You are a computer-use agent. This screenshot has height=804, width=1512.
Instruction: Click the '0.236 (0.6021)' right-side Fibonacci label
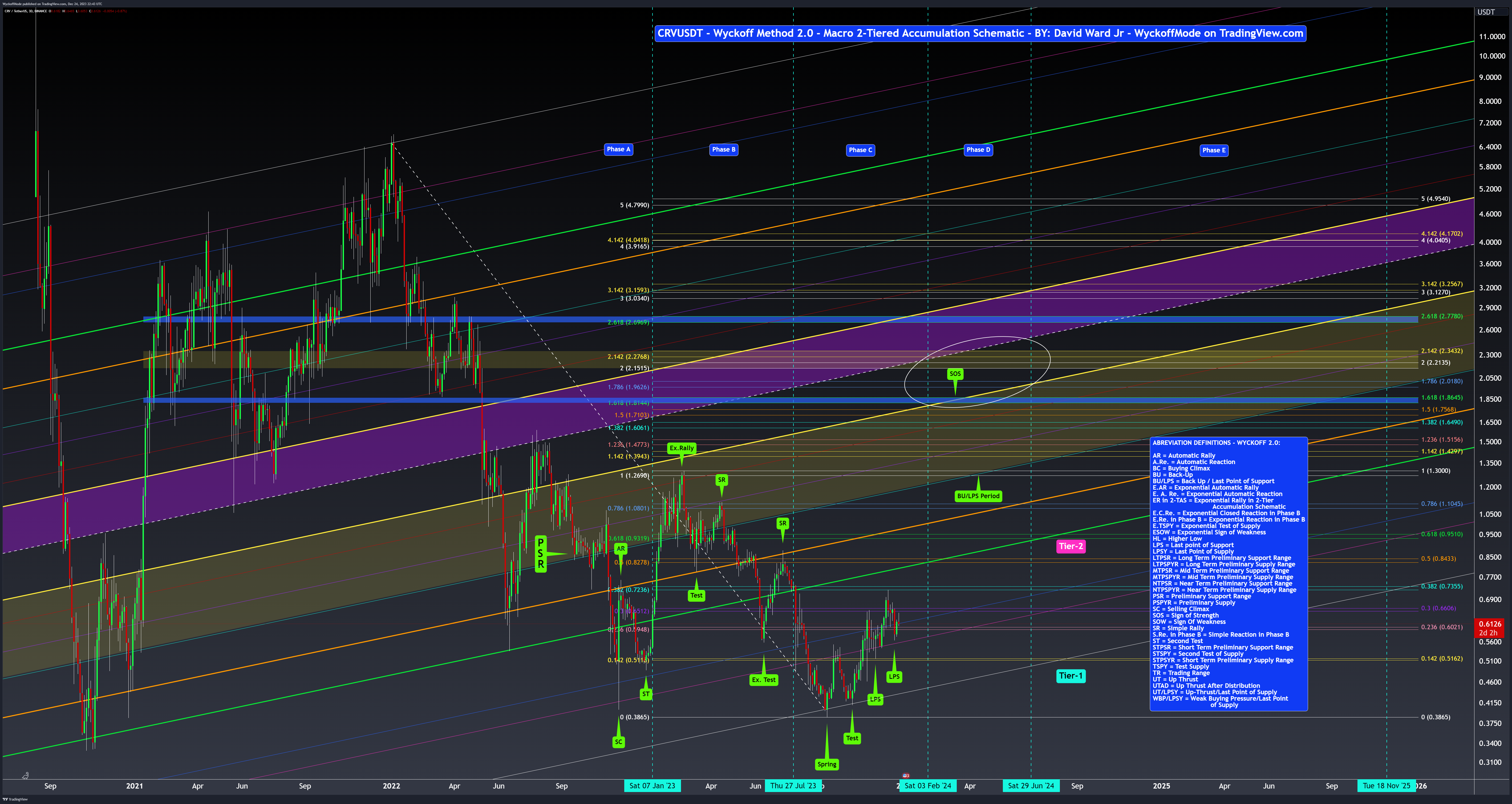click(1442, 627)
